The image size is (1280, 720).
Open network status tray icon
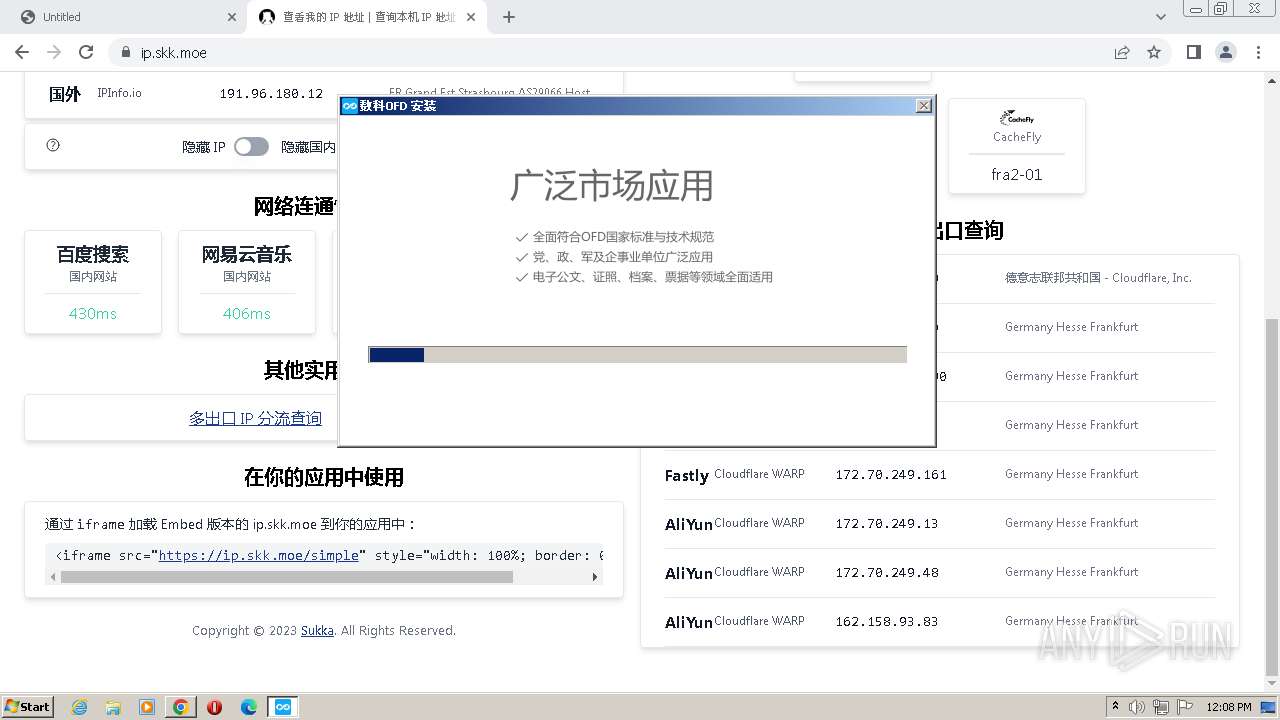point(1162,707)
